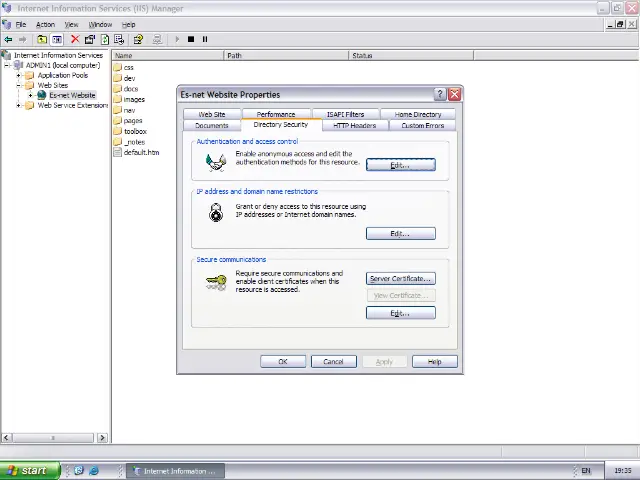Switch to the Web Site tab
The width and height of the screenshot is (640, 480).
pyautogui.click(x=212, y=114)
